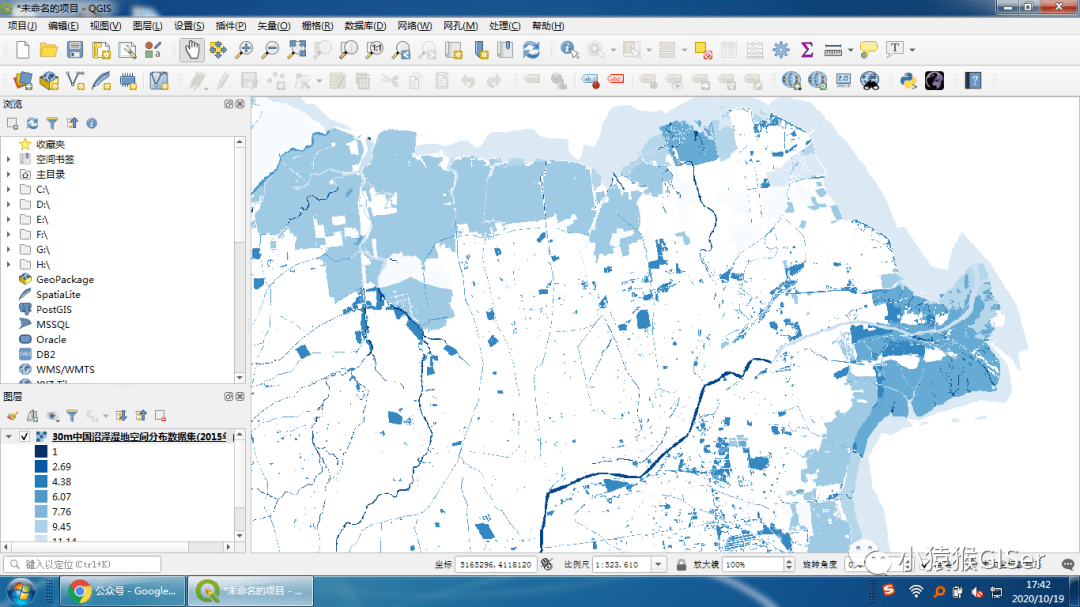Open the scale 1:323,610 dropdown
The width and height of the screenshot is (1080, 607).
658,564
